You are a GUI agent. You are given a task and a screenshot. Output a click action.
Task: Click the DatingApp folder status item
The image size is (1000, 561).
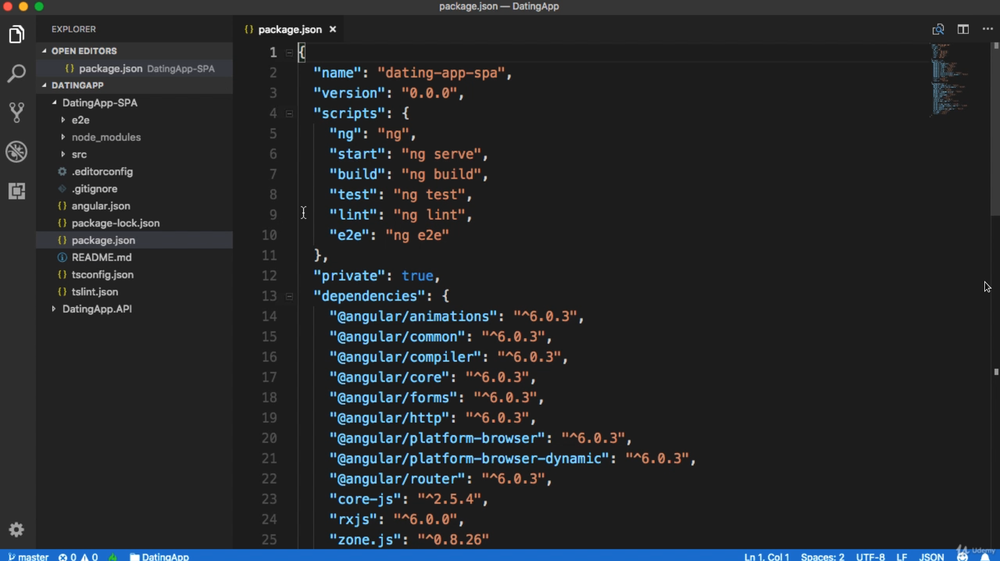(x=159, y=557)
